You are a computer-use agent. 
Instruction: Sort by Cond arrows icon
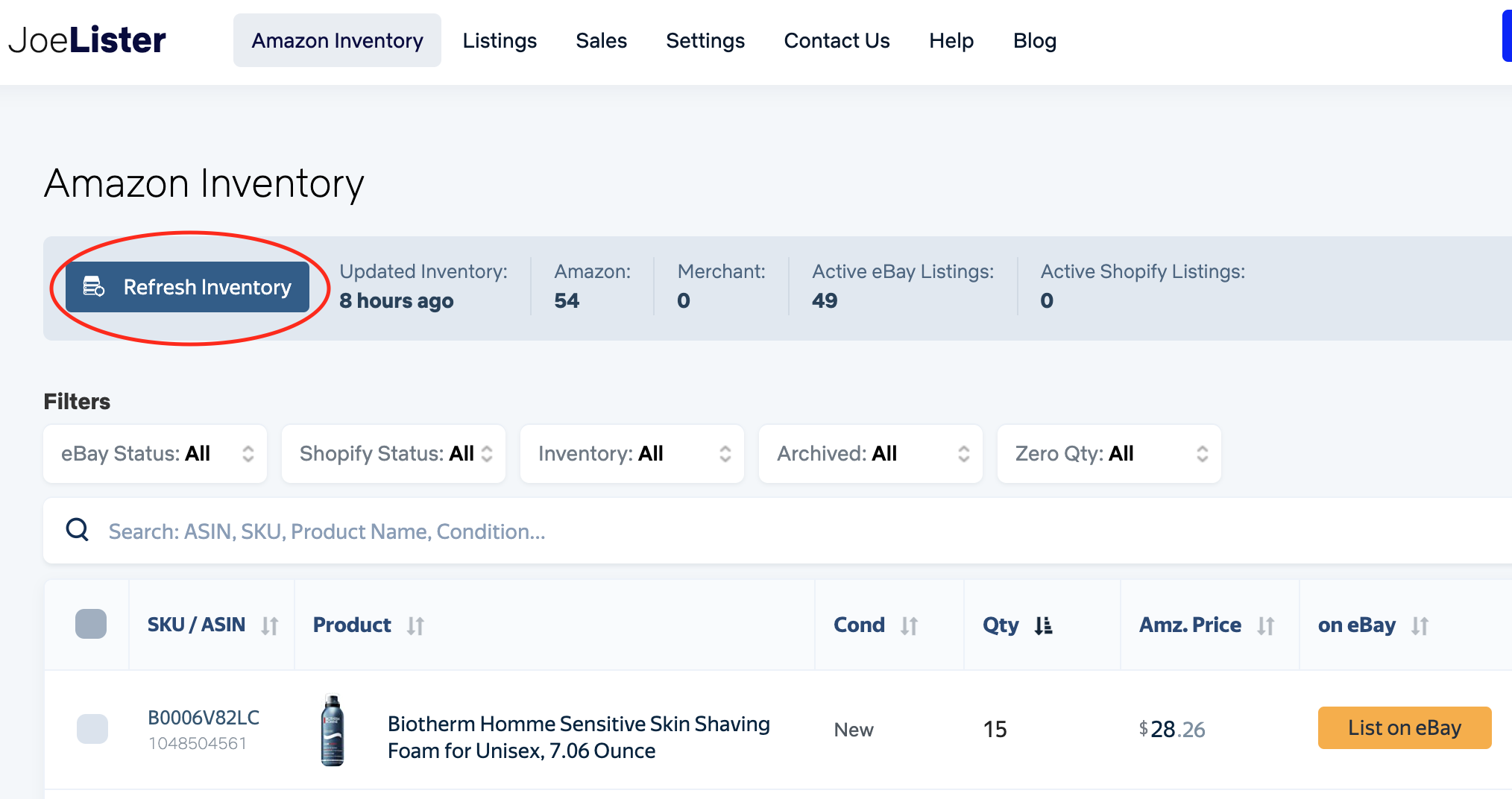(x=909, y=625)
